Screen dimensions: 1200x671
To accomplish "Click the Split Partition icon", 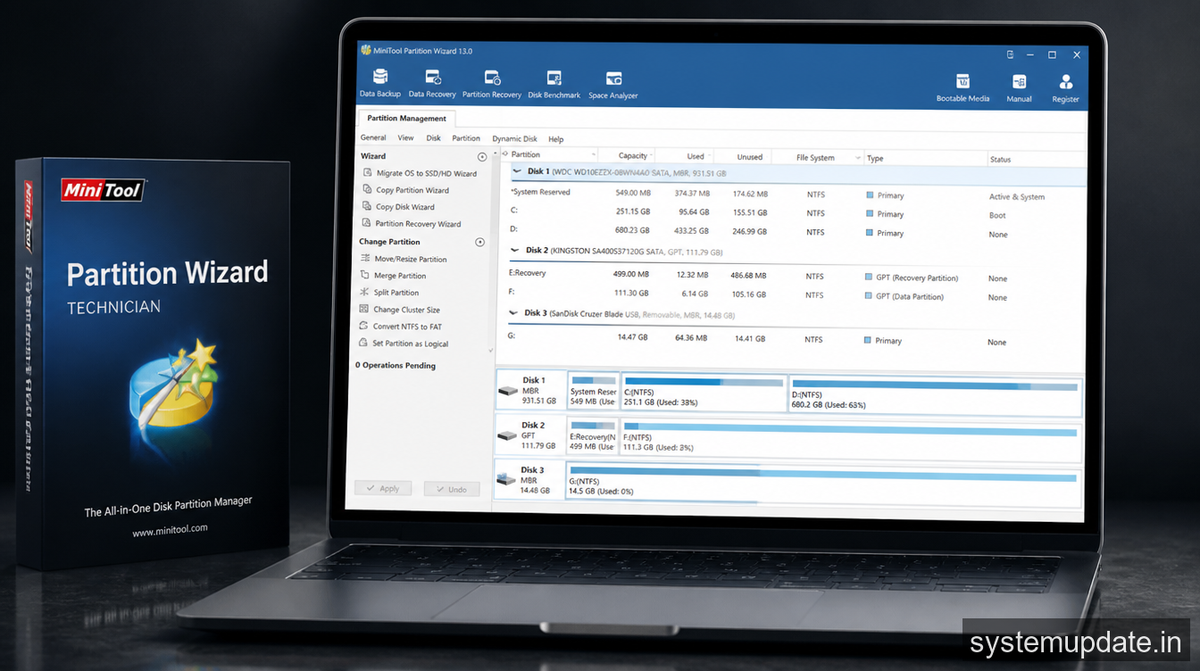I will pyautogui.click(x=366, y=293).
